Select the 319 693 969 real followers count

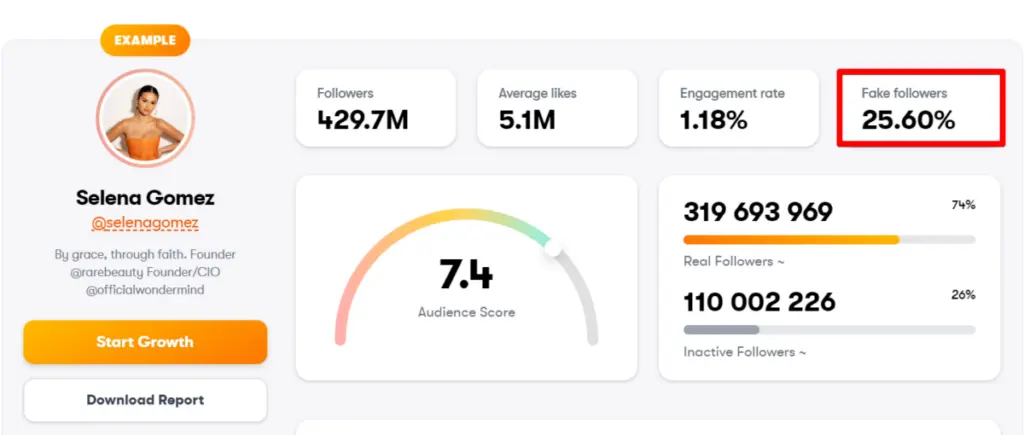coord(758,212)
